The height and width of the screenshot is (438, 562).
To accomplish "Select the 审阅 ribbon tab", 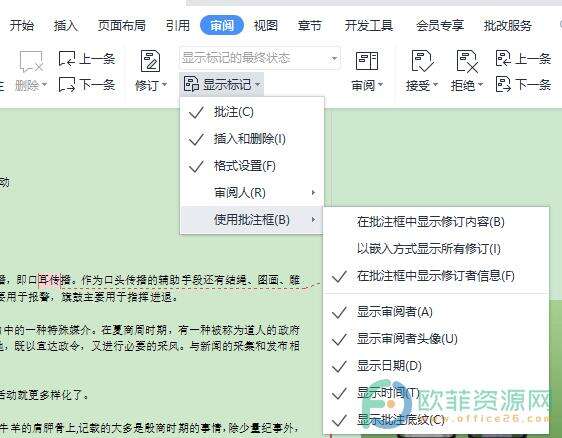I will (x=222, y=25).
